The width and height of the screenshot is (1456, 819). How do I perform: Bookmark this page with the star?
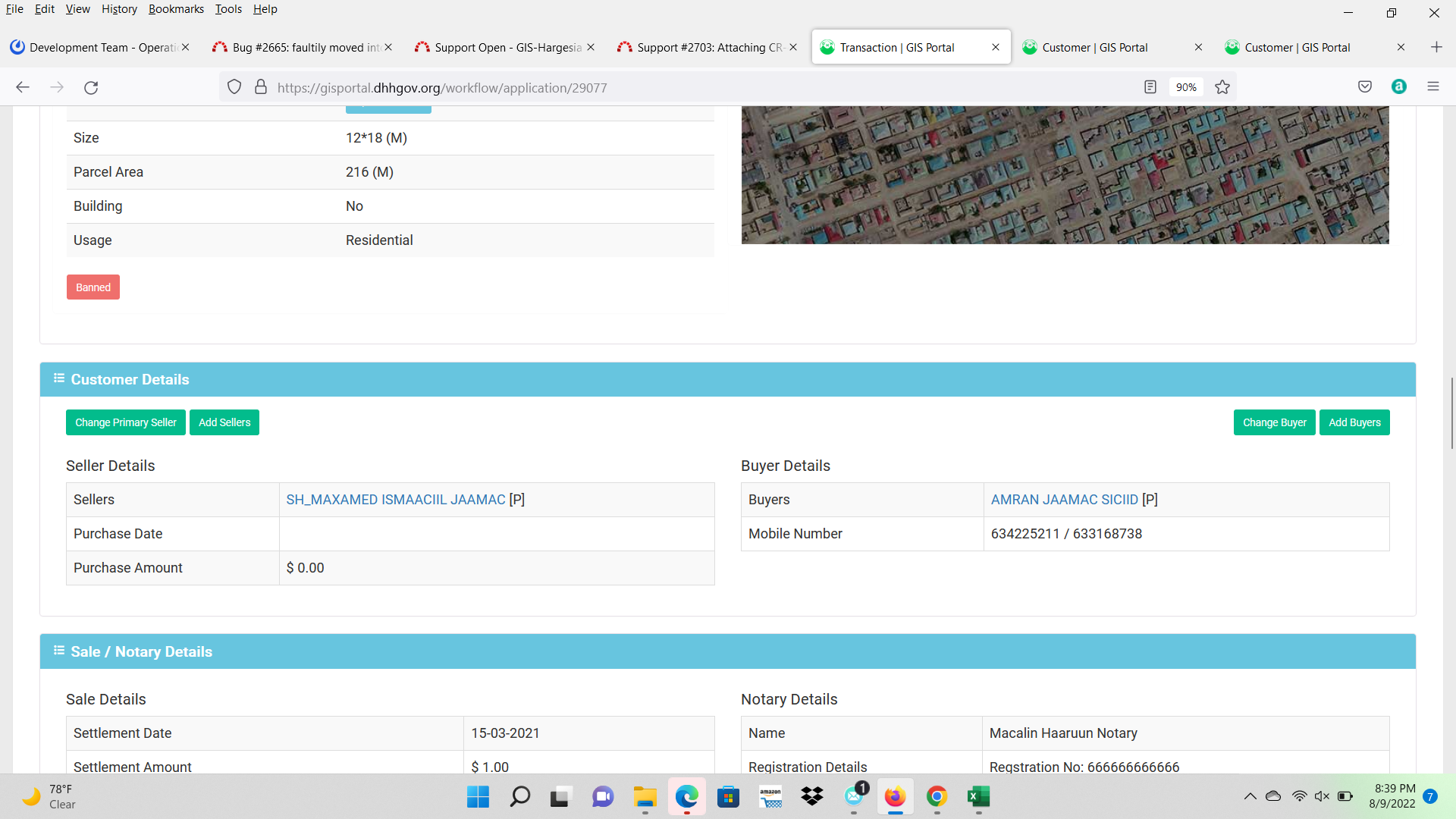tap(1222, 87)
